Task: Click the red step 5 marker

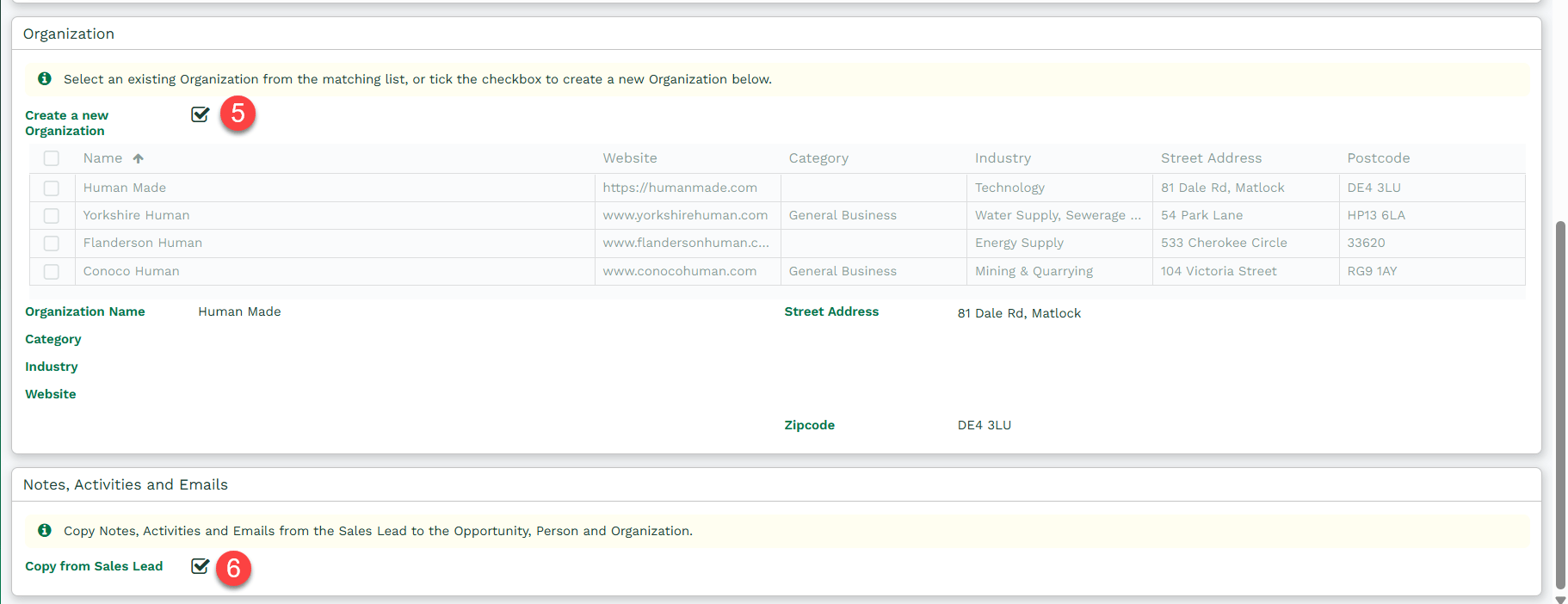Action: pyautogui.click(x=238, y=114)
